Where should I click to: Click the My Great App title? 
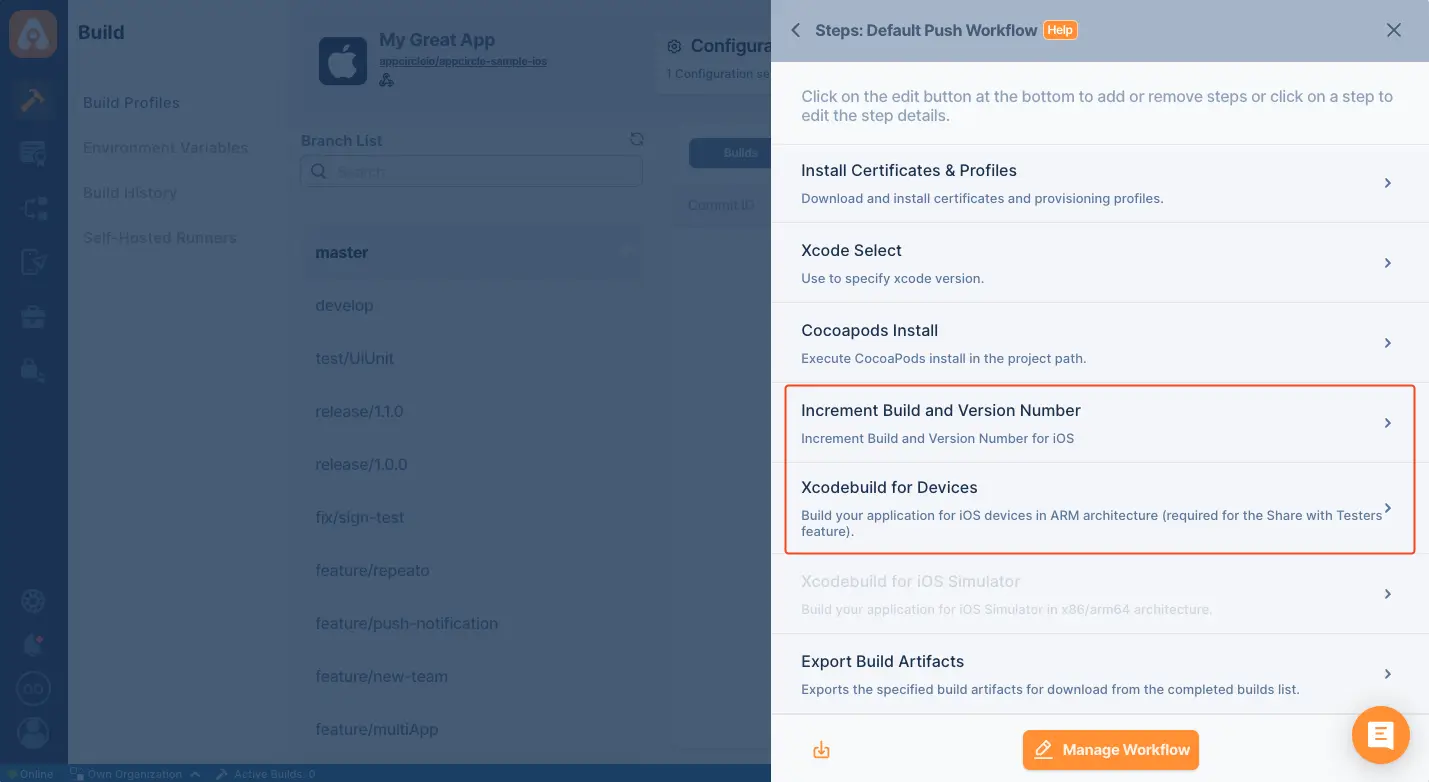(x=437, y=40)
